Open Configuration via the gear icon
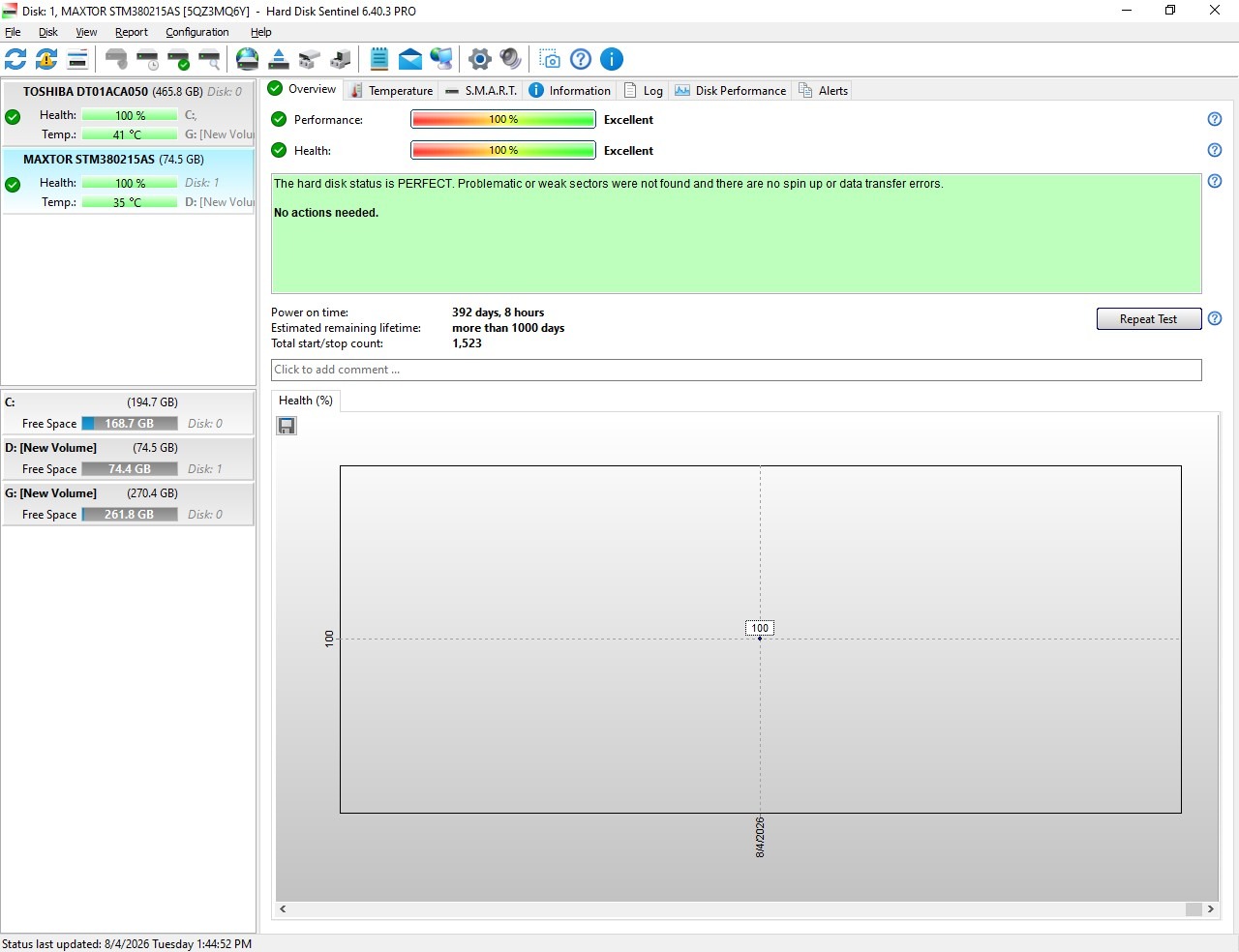Image resolution: width=1239 pixels, height=952 pixels. [x=480, y=59]
